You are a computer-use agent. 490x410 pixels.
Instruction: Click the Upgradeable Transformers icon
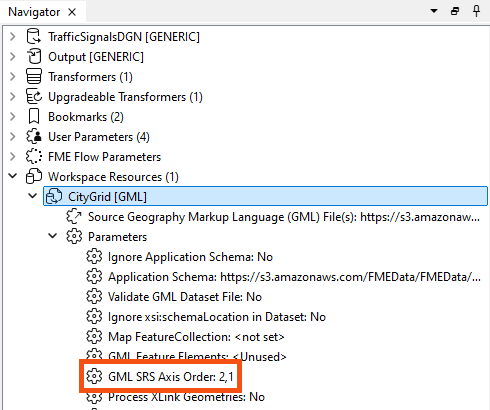(x=34, y=97)
